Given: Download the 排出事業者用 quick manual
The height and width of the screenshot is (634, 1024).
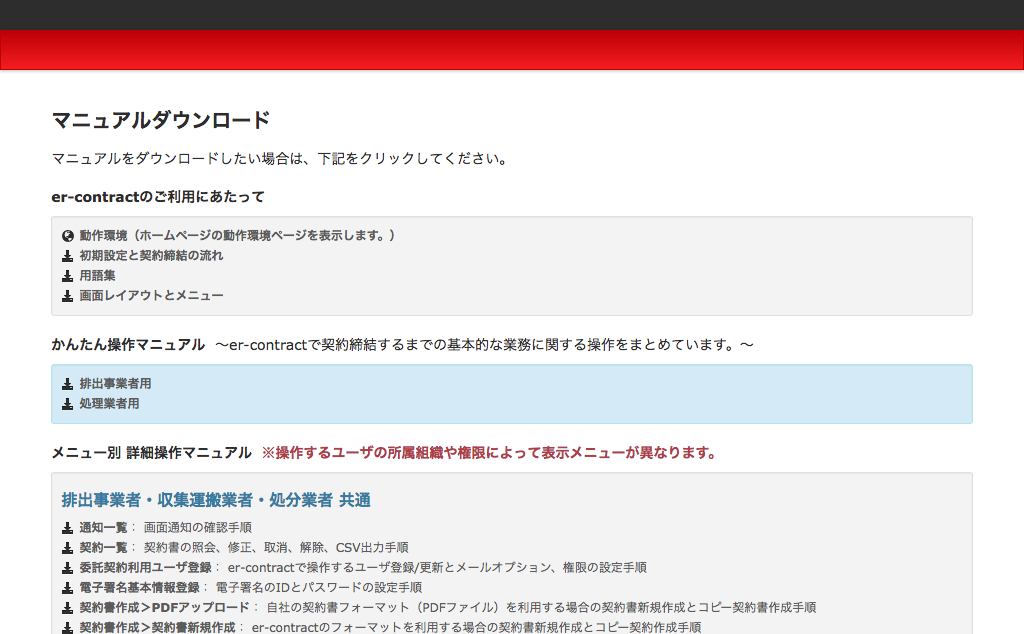Looking at the screenshot, I should tap(115, 384).
